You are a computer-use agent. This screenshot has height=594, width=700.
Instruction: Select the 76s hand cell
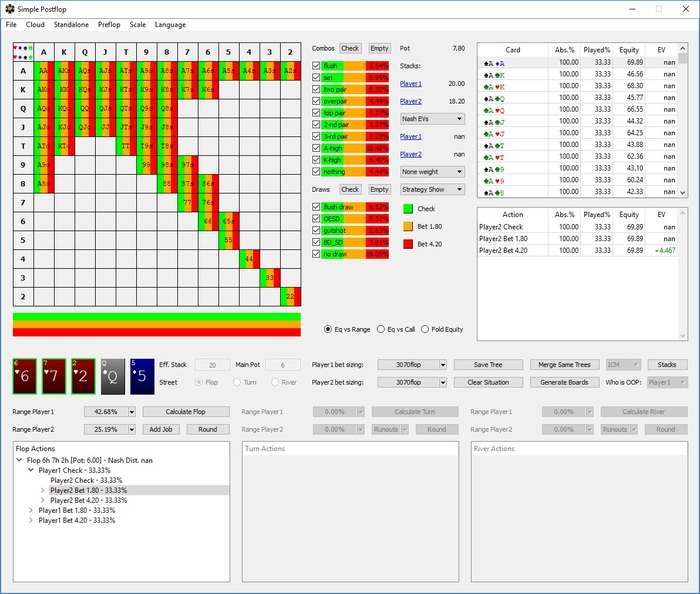pos(208,202)
